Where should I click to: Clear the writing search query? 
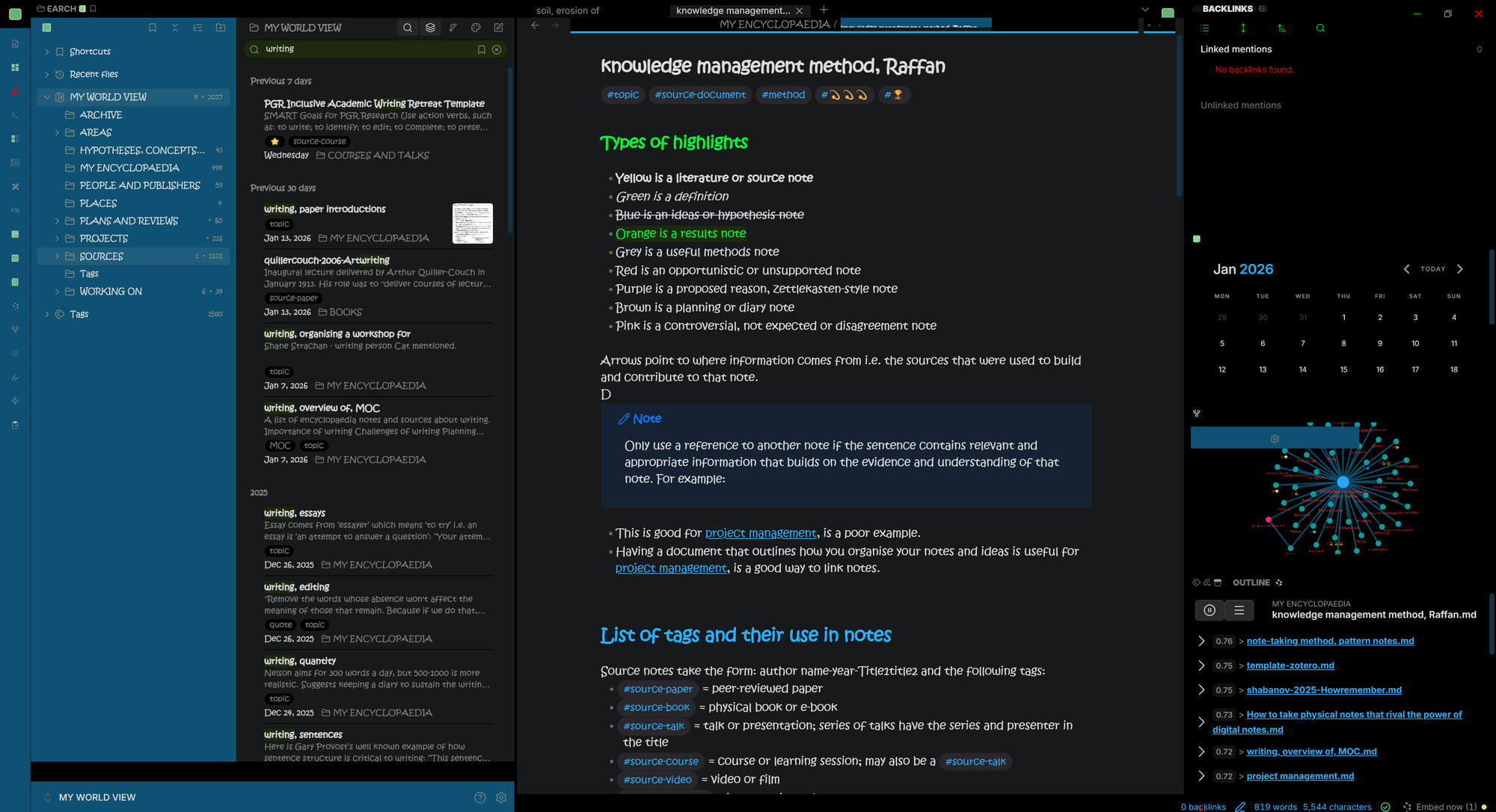point(497,49)
